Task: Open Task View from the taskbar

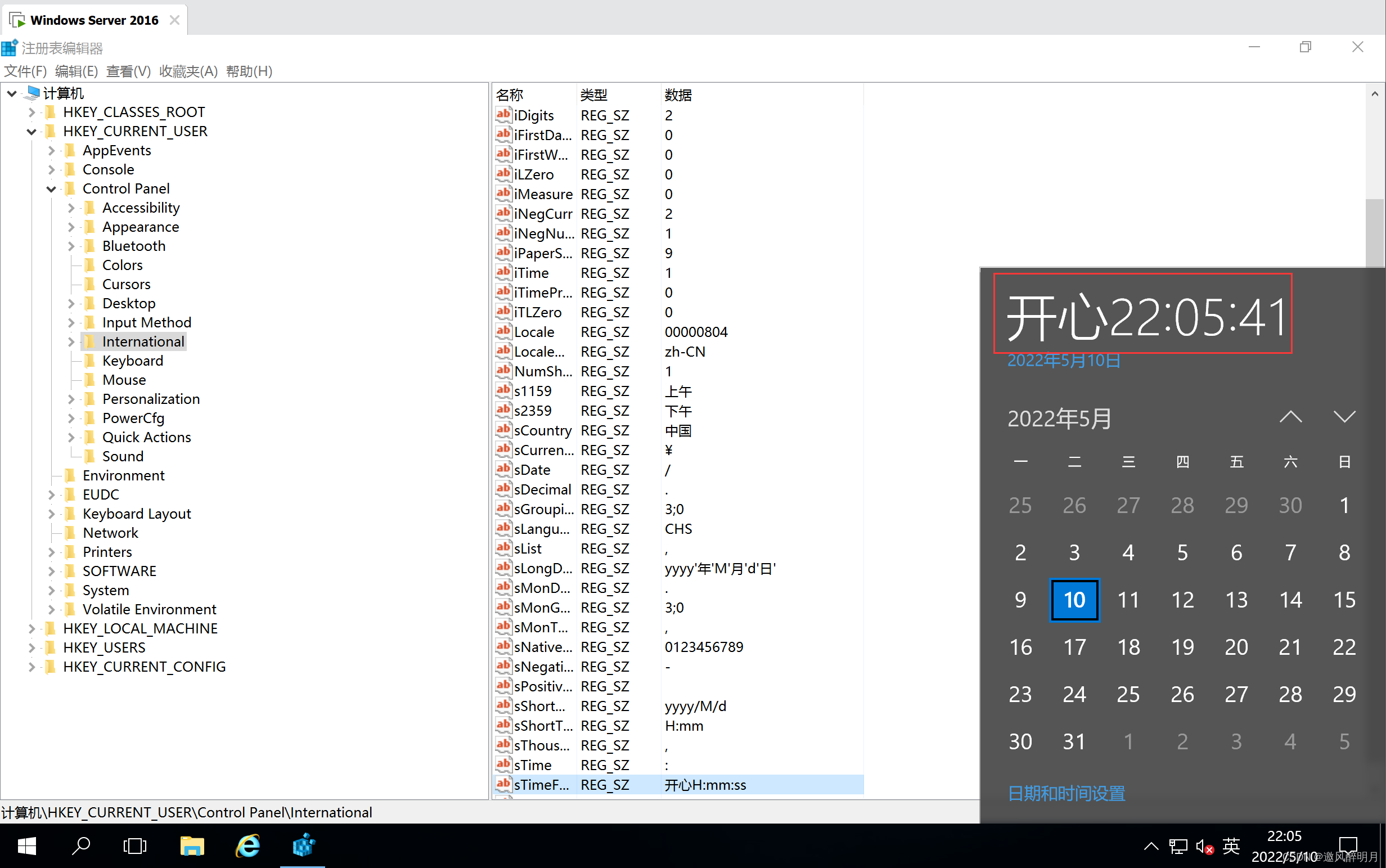Action: tap(135, 845)
